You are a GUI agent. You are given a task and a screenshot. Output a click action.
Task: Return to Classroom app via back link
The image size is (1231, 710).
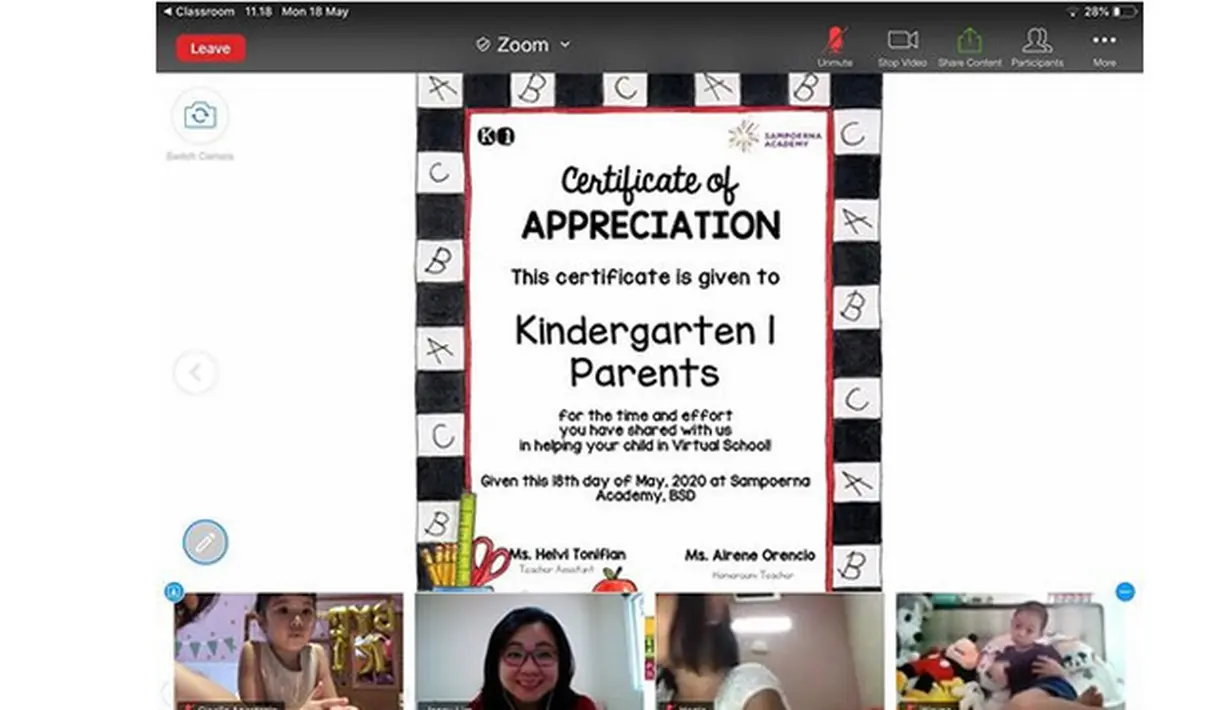point(200,12)
